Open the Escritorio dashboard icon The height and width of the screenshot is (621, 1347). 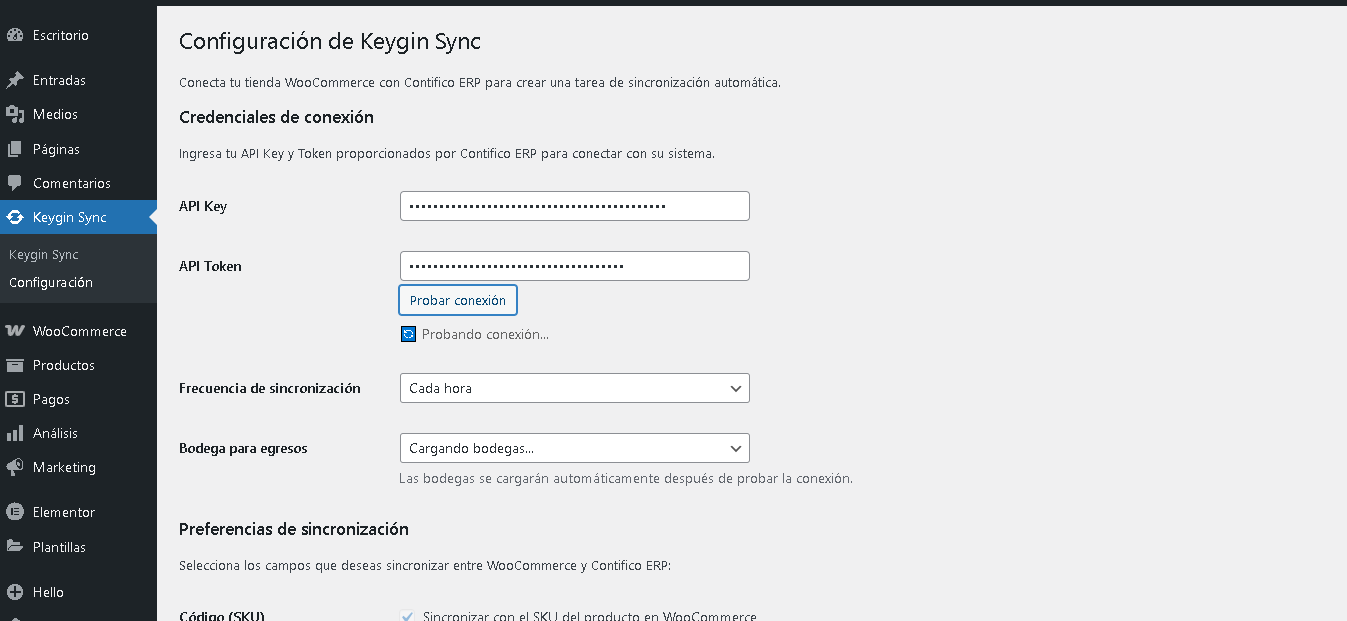[x=17, y=34]
